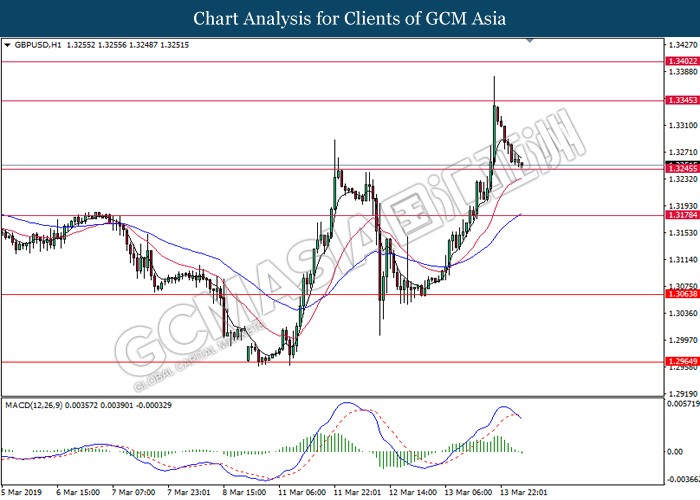
Task: Click the 5 Mar 2019 date label
Action: tap(21, 492)
